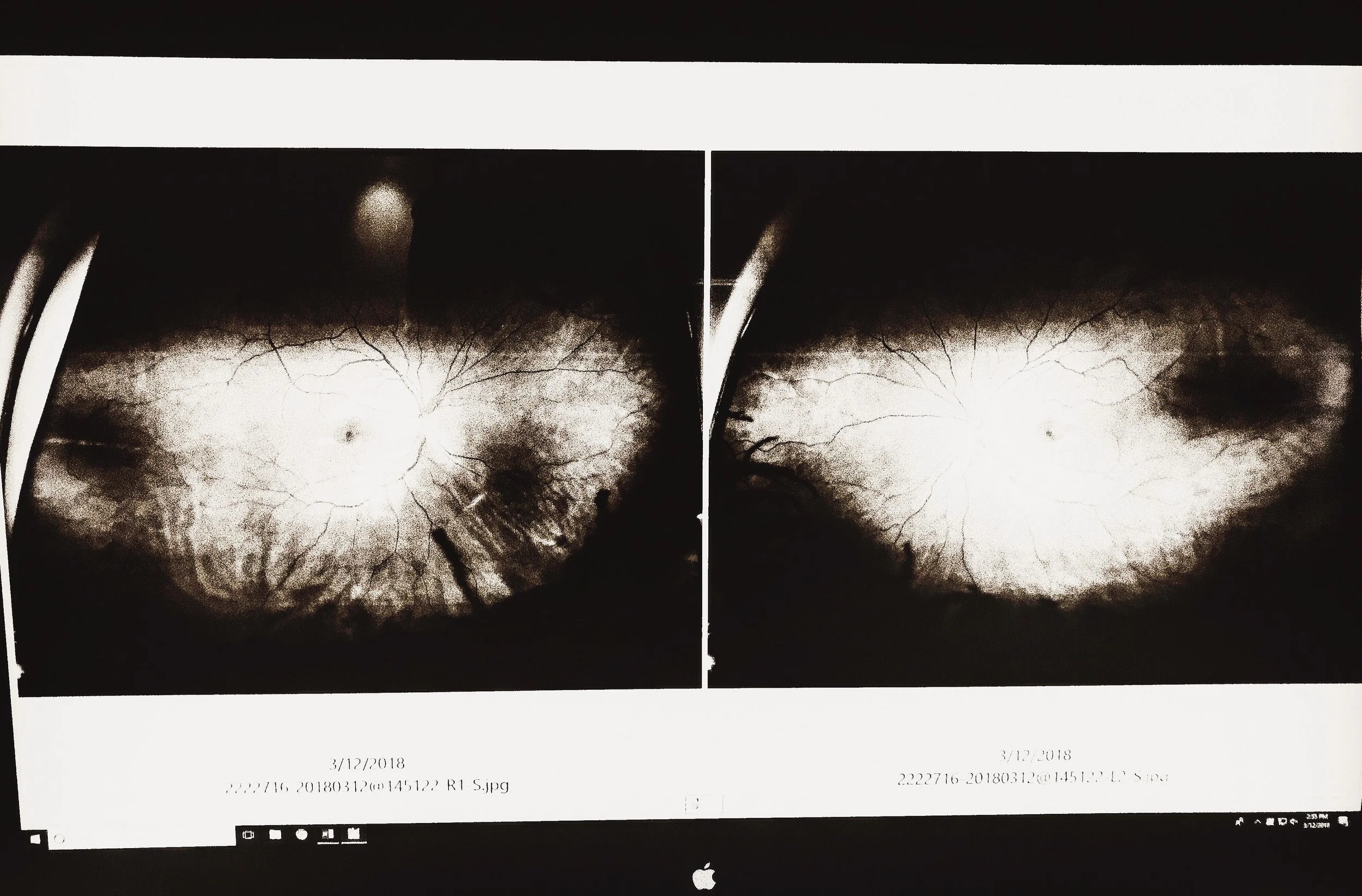
Task: Click the network status tray icon
Action: point(1282,821)
